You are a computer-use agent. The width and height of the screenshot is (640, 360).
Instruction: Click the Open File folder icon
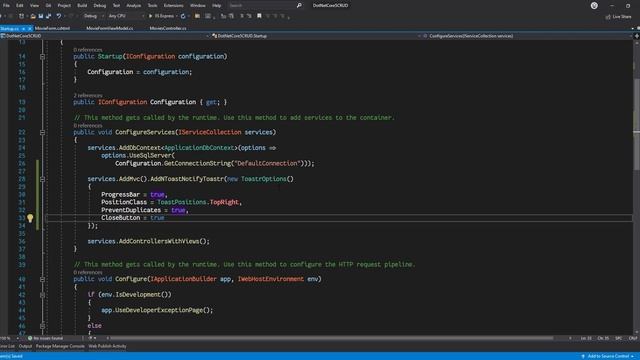[33, 16]
